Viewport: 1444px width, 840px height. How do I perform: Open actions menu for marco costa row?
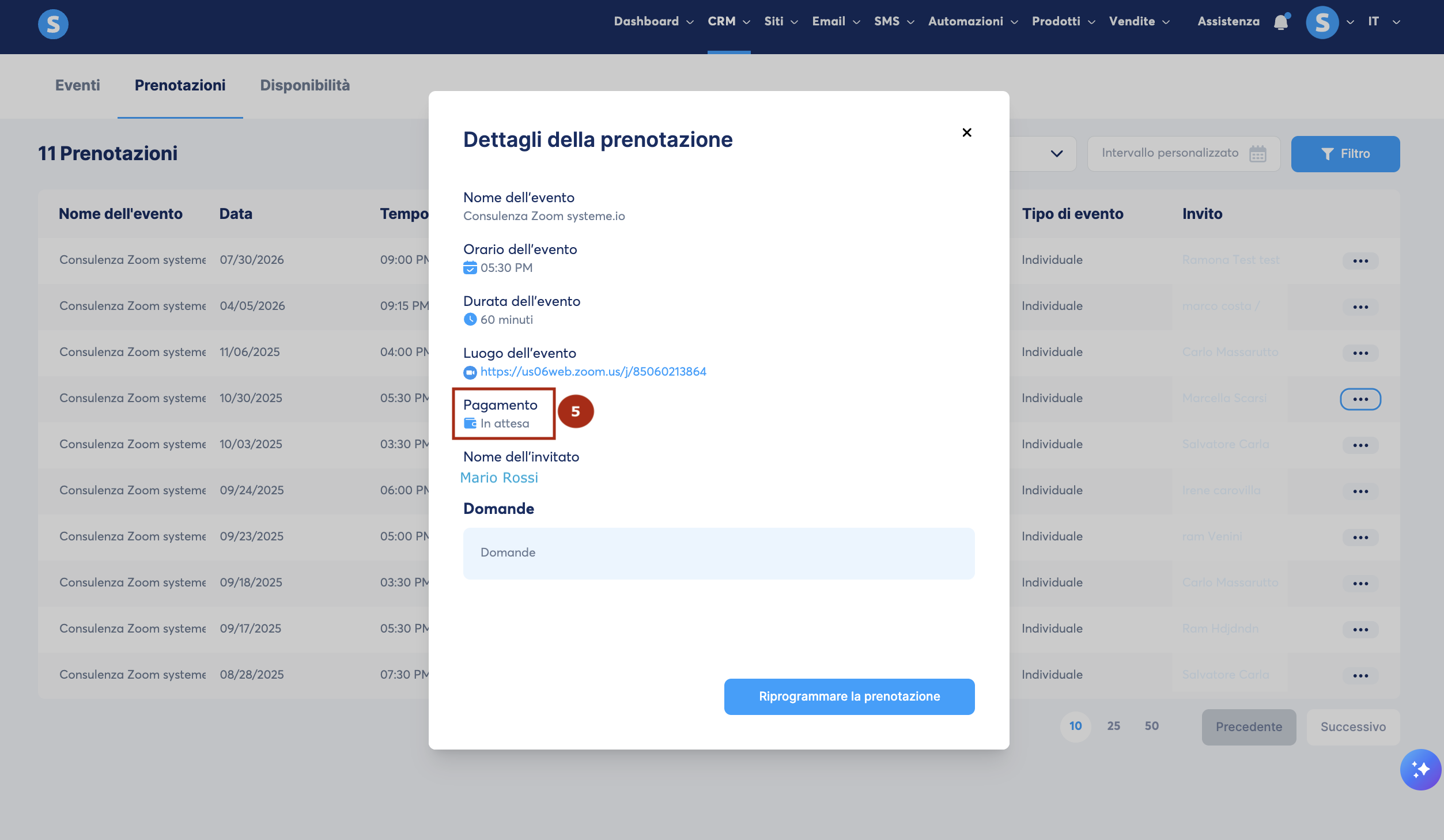[x=1360, y=307]
